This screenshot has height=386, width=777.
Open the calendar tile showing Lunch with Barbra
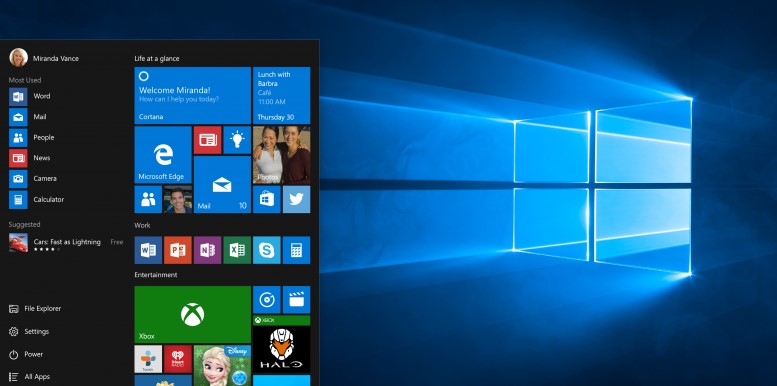(281, 95)
